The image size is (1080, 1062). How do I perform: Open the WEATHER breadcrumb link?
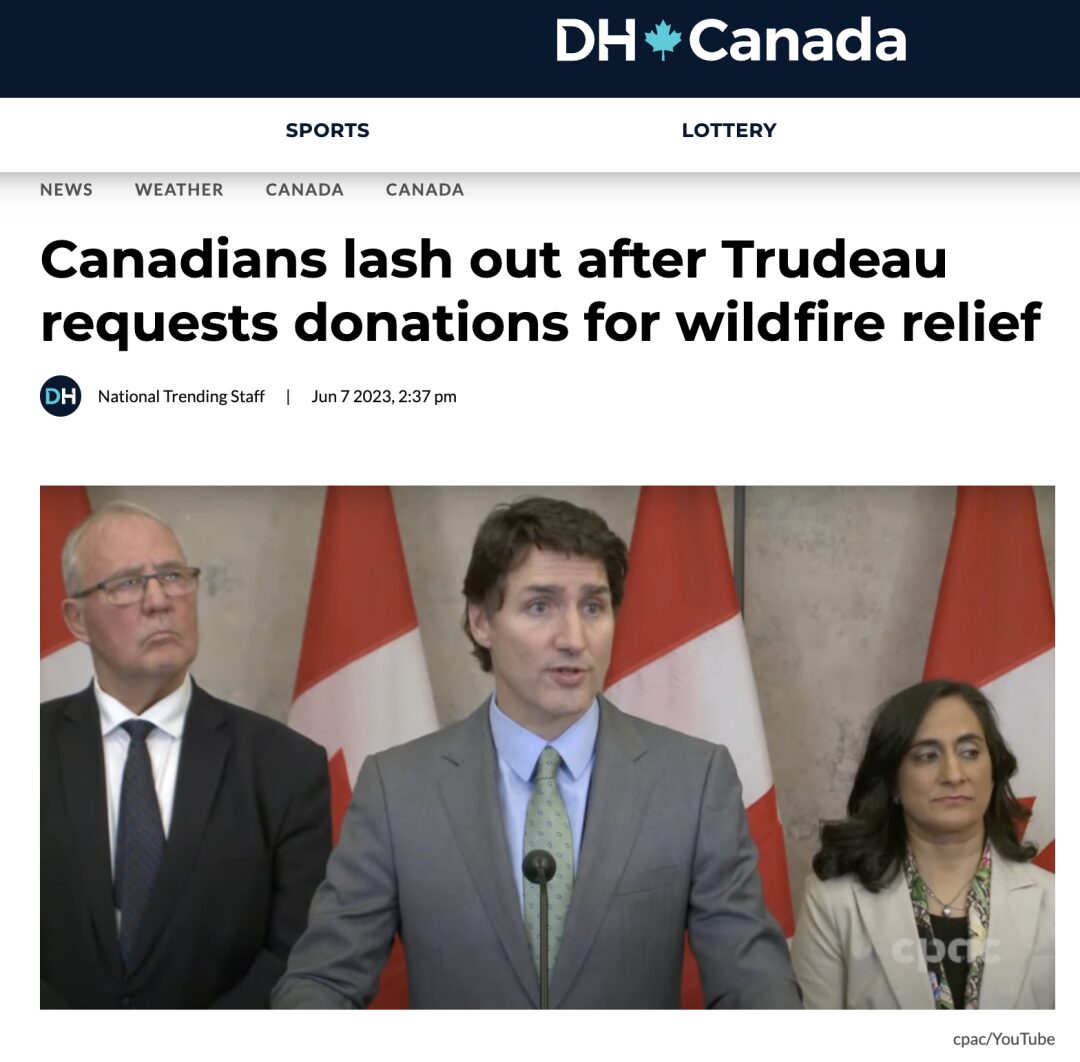(x=179, y=189)
